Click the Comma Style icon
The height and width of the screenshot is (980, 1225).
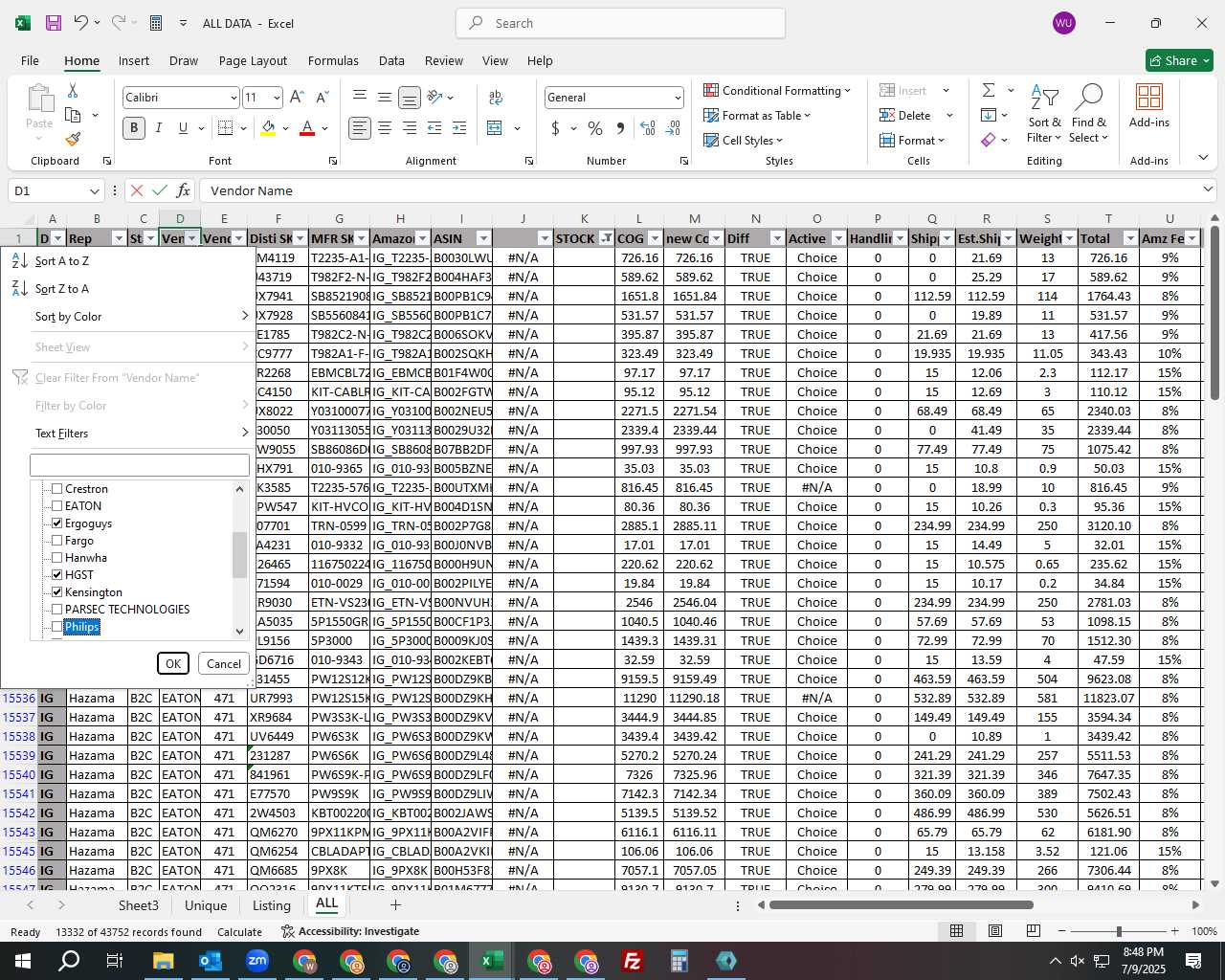(620, 128)
